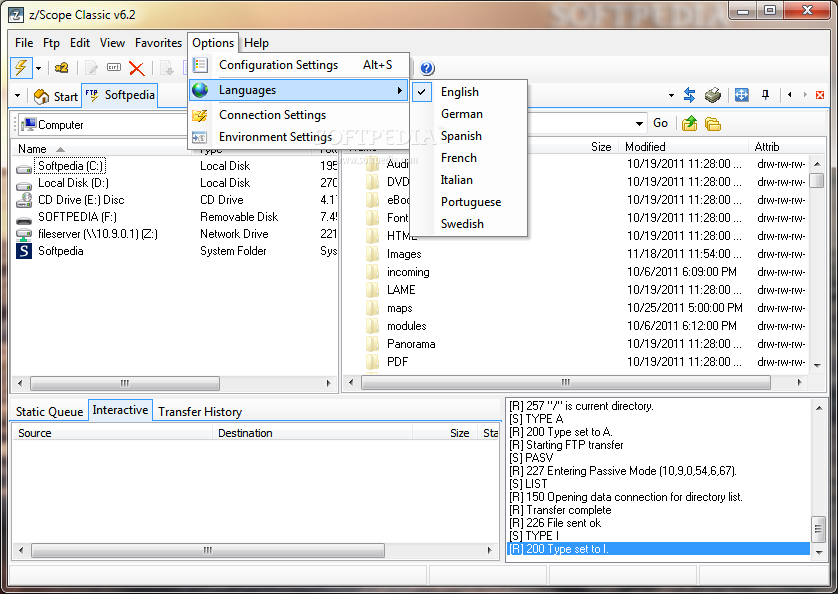Expand the Languages submenu arrow
Screen dimensions: 838x594
399,90
